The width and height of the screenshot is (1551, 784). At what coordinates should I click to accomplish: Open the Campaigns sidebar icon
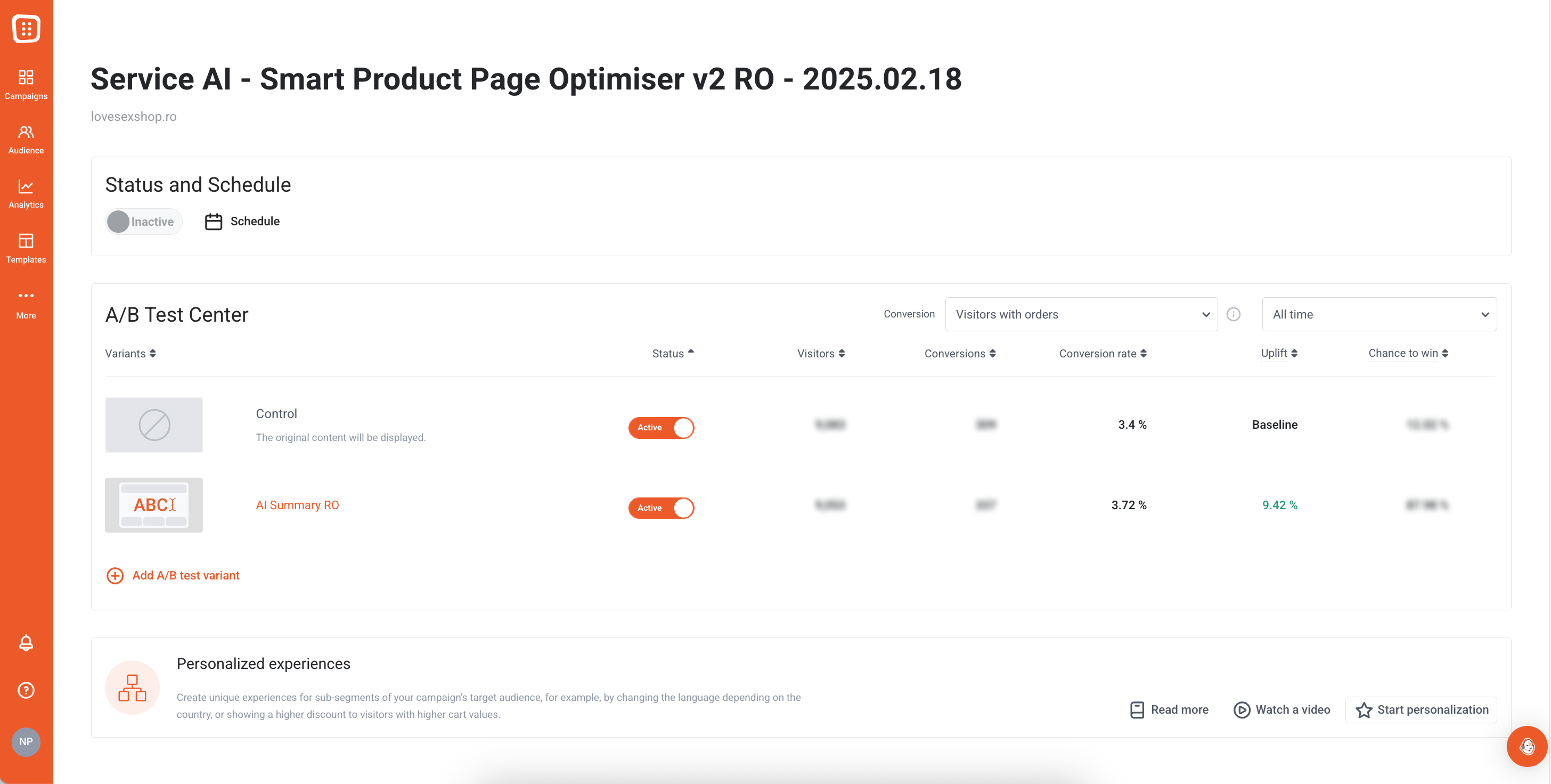[26, 84]
